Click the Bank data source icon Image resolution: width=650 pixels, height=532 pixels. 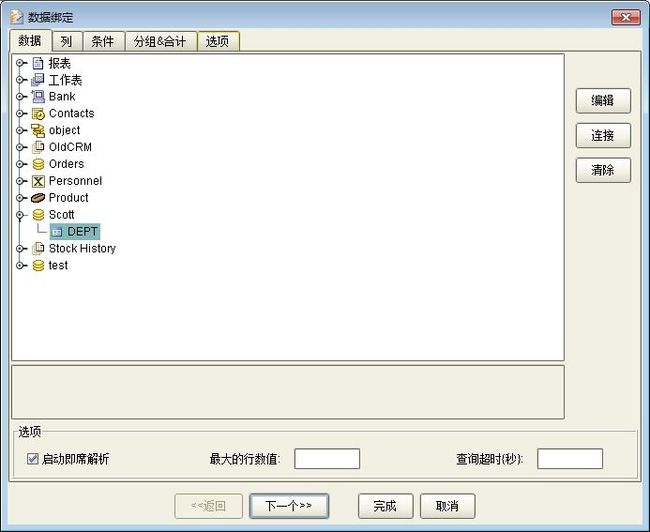38,97
